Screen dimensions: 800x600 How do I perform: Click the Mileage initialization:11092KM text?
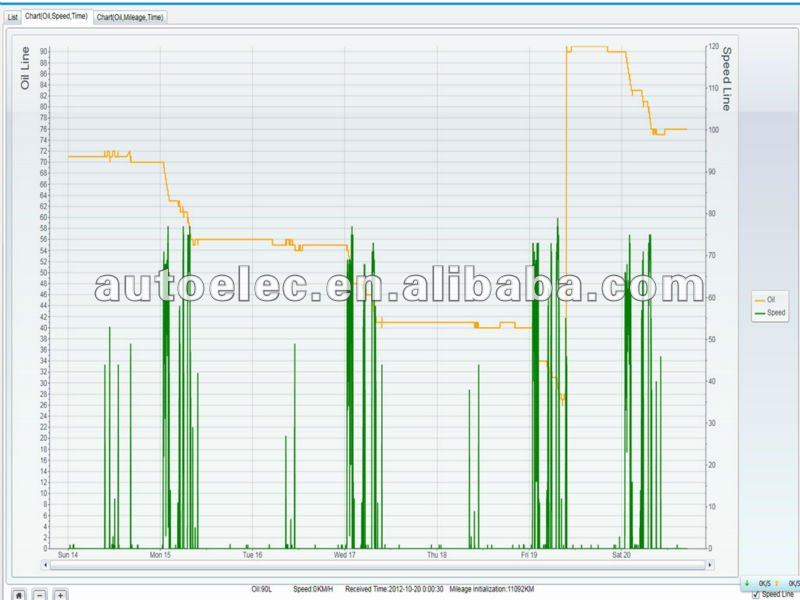pos(492,589)
